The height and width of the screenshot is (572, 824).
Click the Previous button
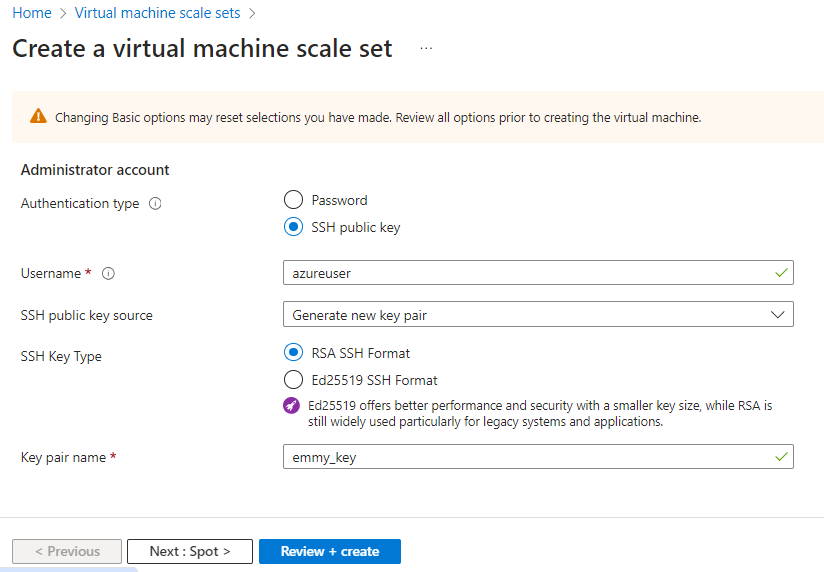click(x=67, y=551)
